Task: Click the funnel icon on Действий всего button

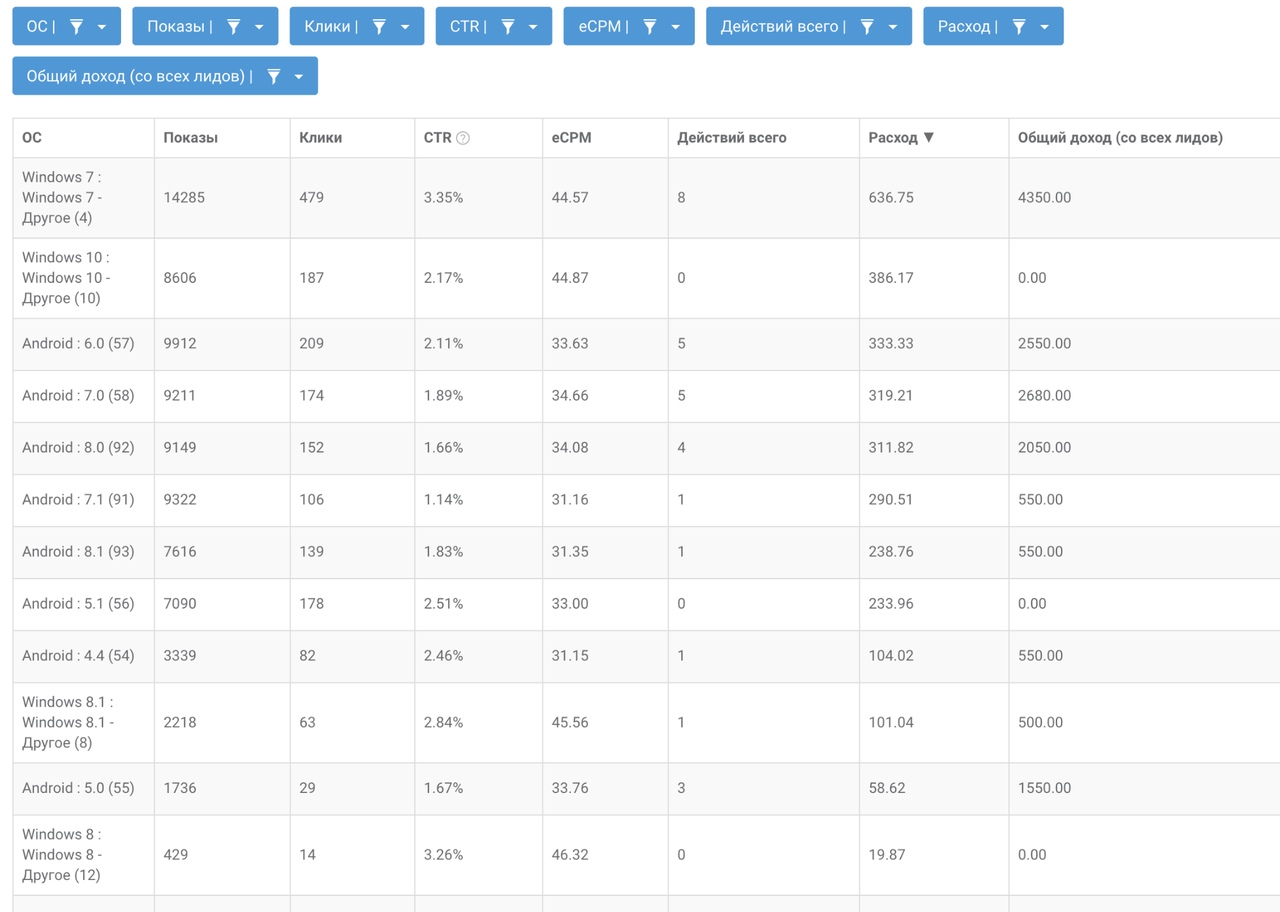Action: (x=867, y=27)
